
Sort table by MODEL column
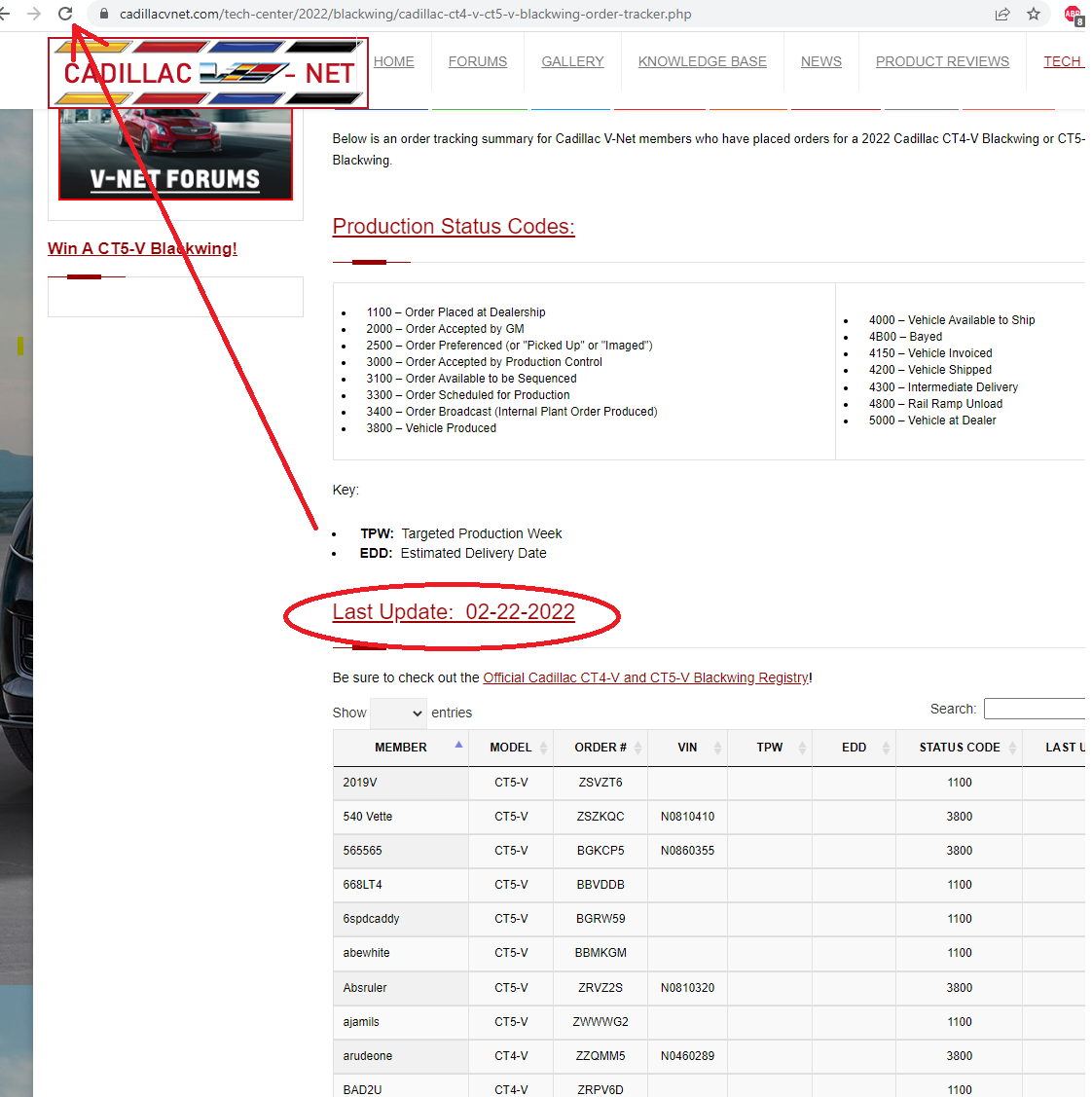coord(511,748)
